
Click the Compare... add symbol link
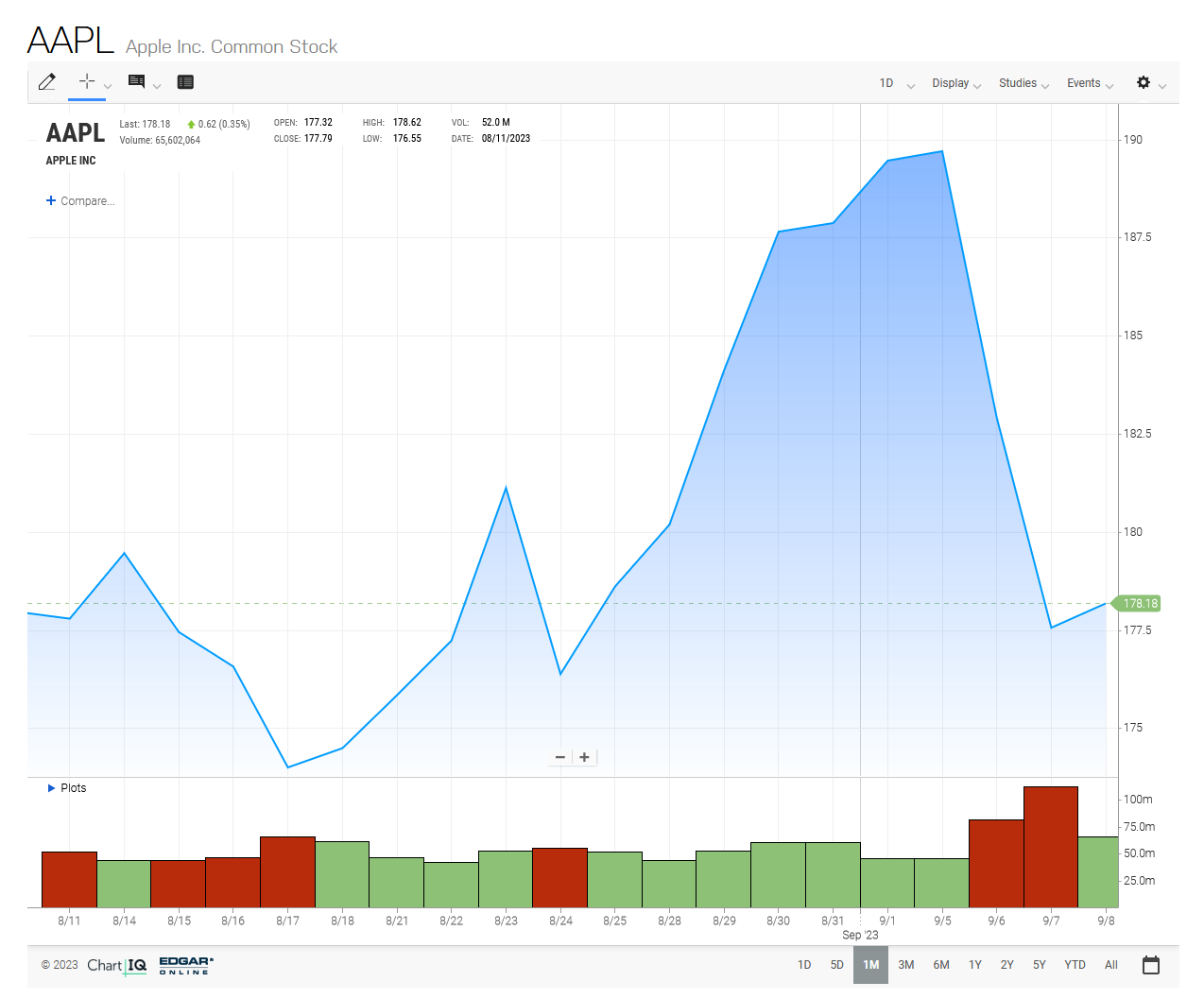coord(80,201)
